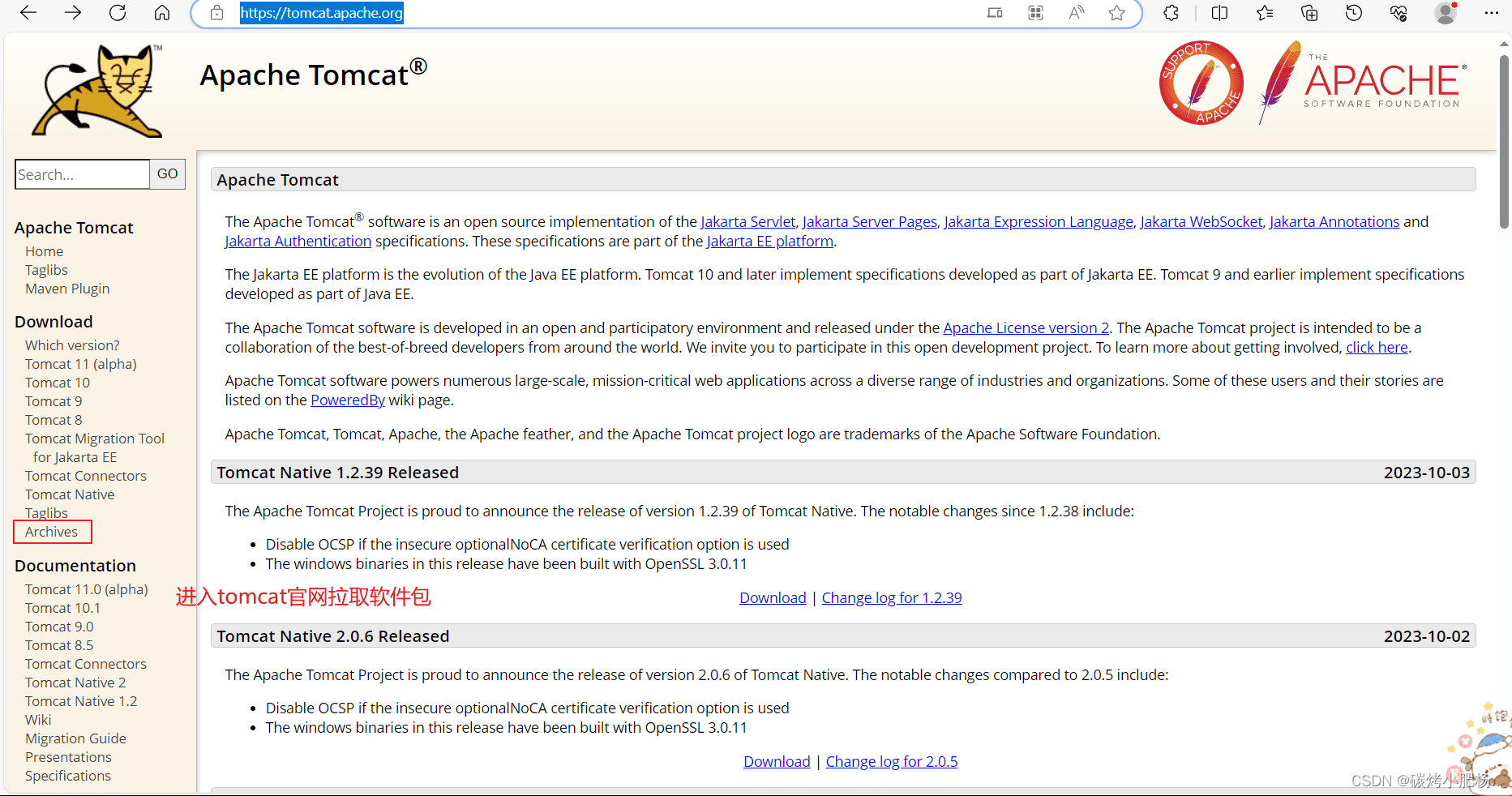
Task: Open the browser home page icon
Action: (162, 13)
